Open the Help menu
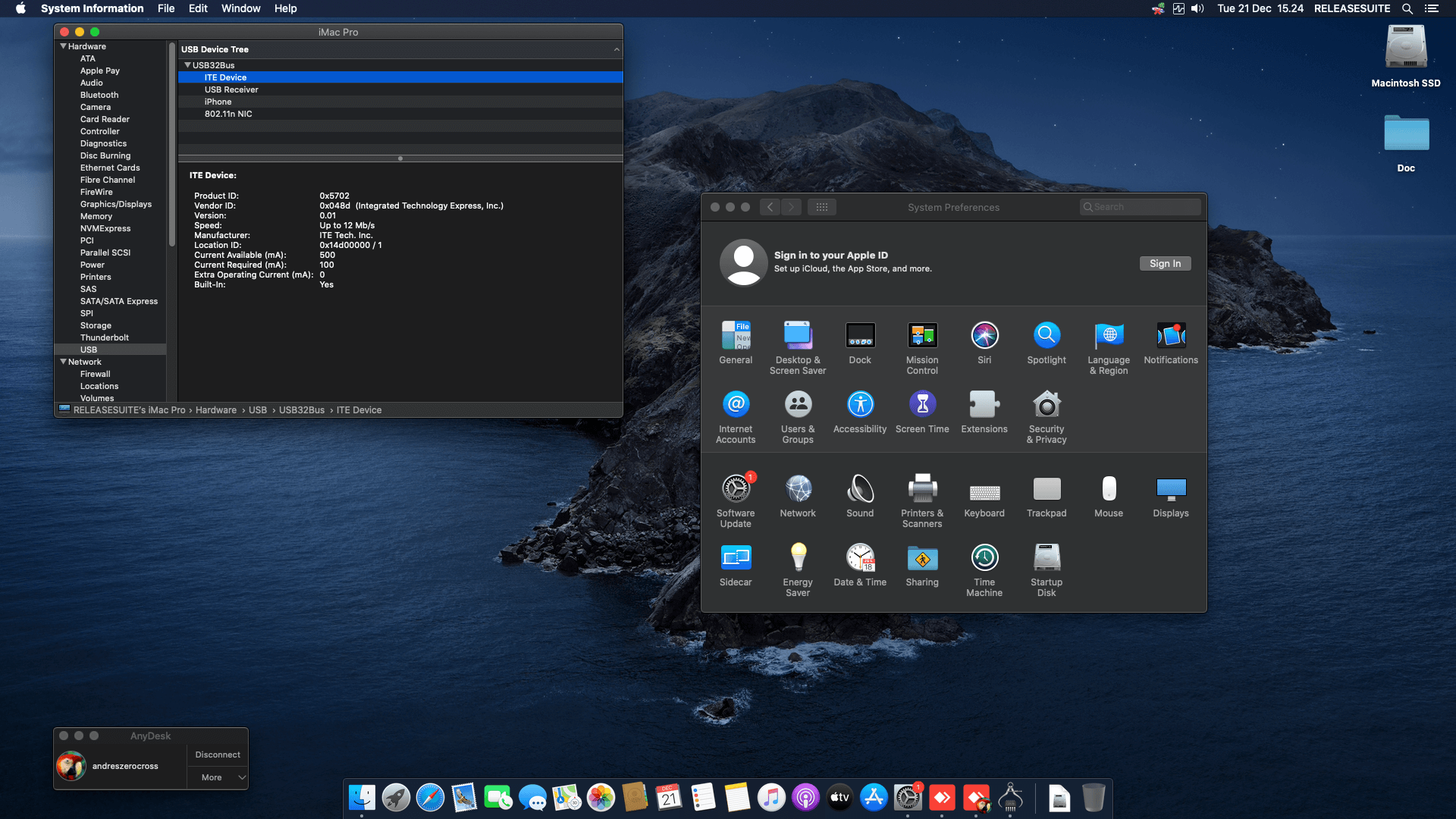The image size is (1456, 819). click(x=285, y=8)
